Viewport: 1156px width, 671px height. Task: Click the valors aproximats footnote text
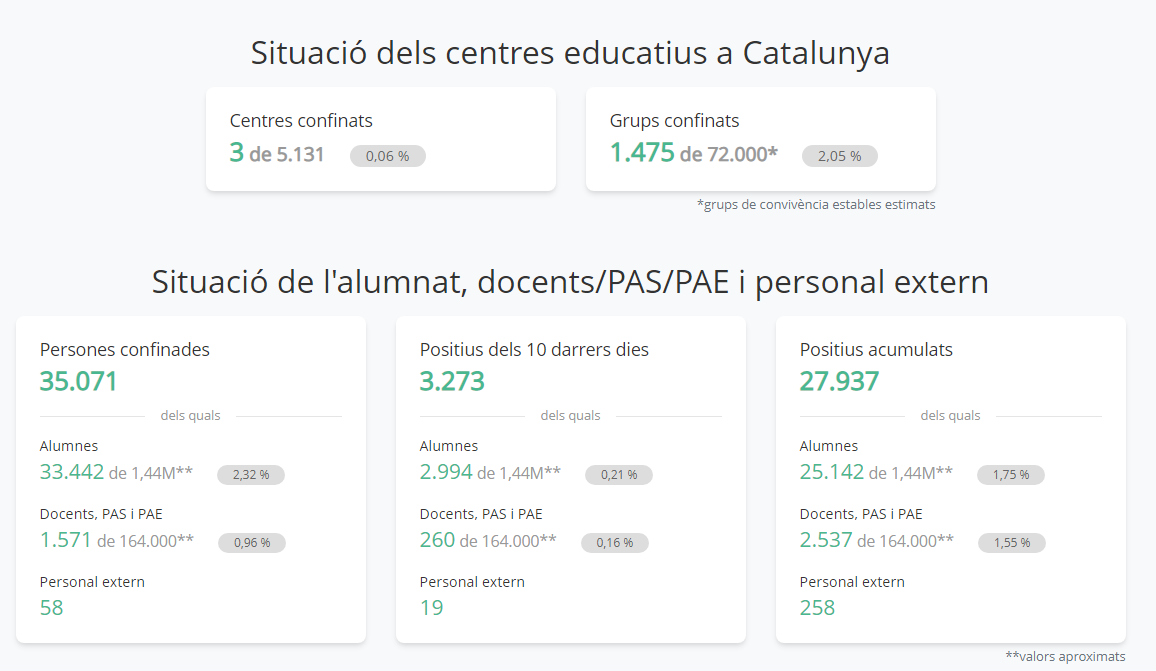tap(1065, 656)
